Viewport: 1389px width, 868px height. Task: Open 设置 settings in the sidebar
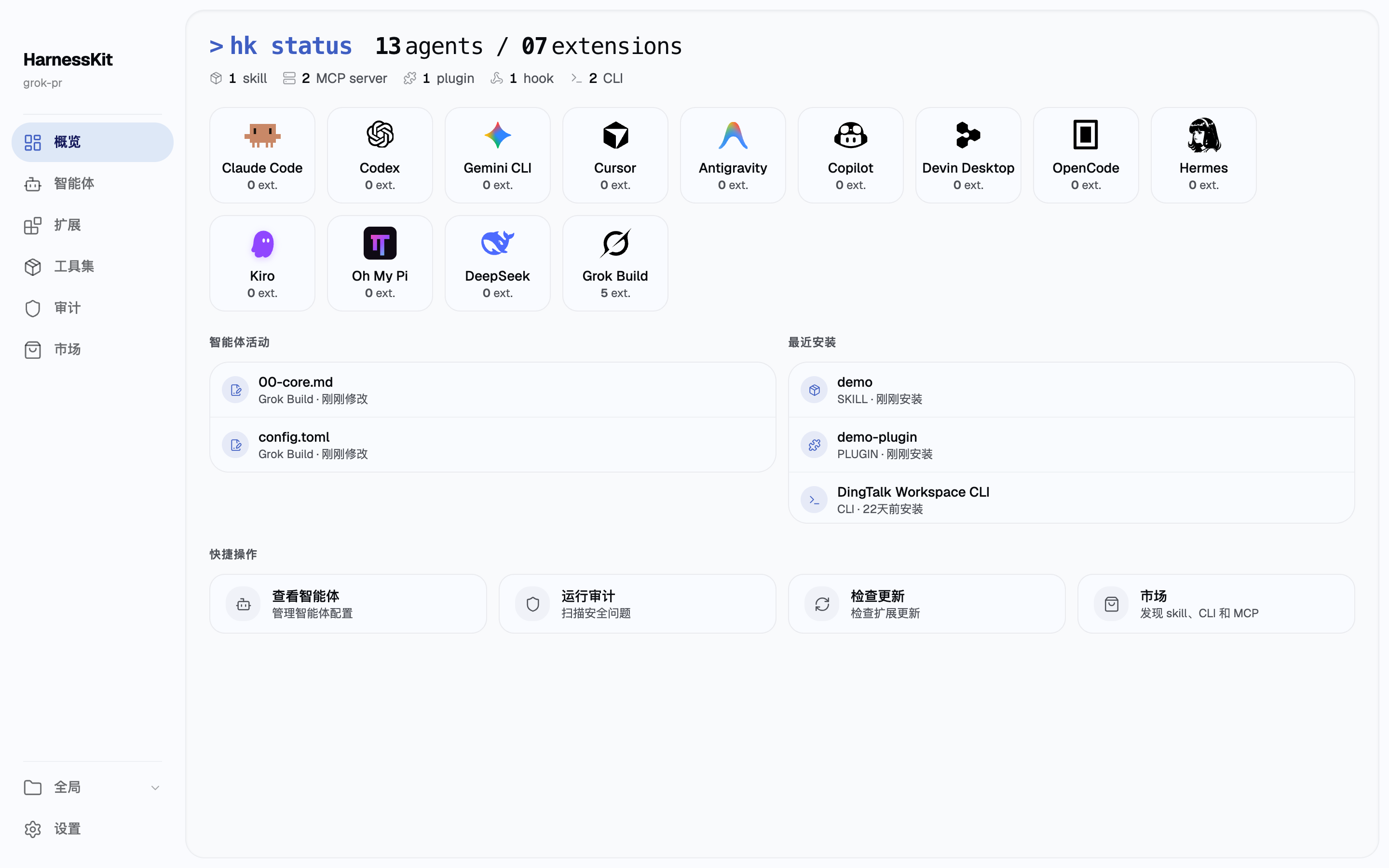93,829
